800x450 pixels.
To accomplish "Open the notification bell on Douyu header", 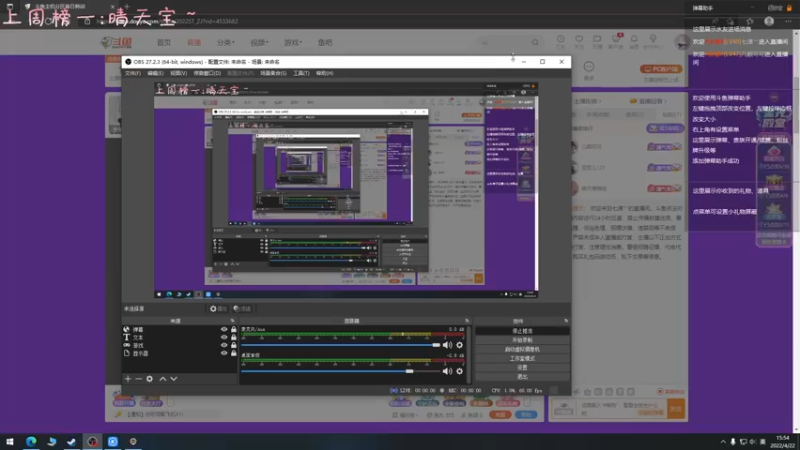I will (x=634, y=41).
